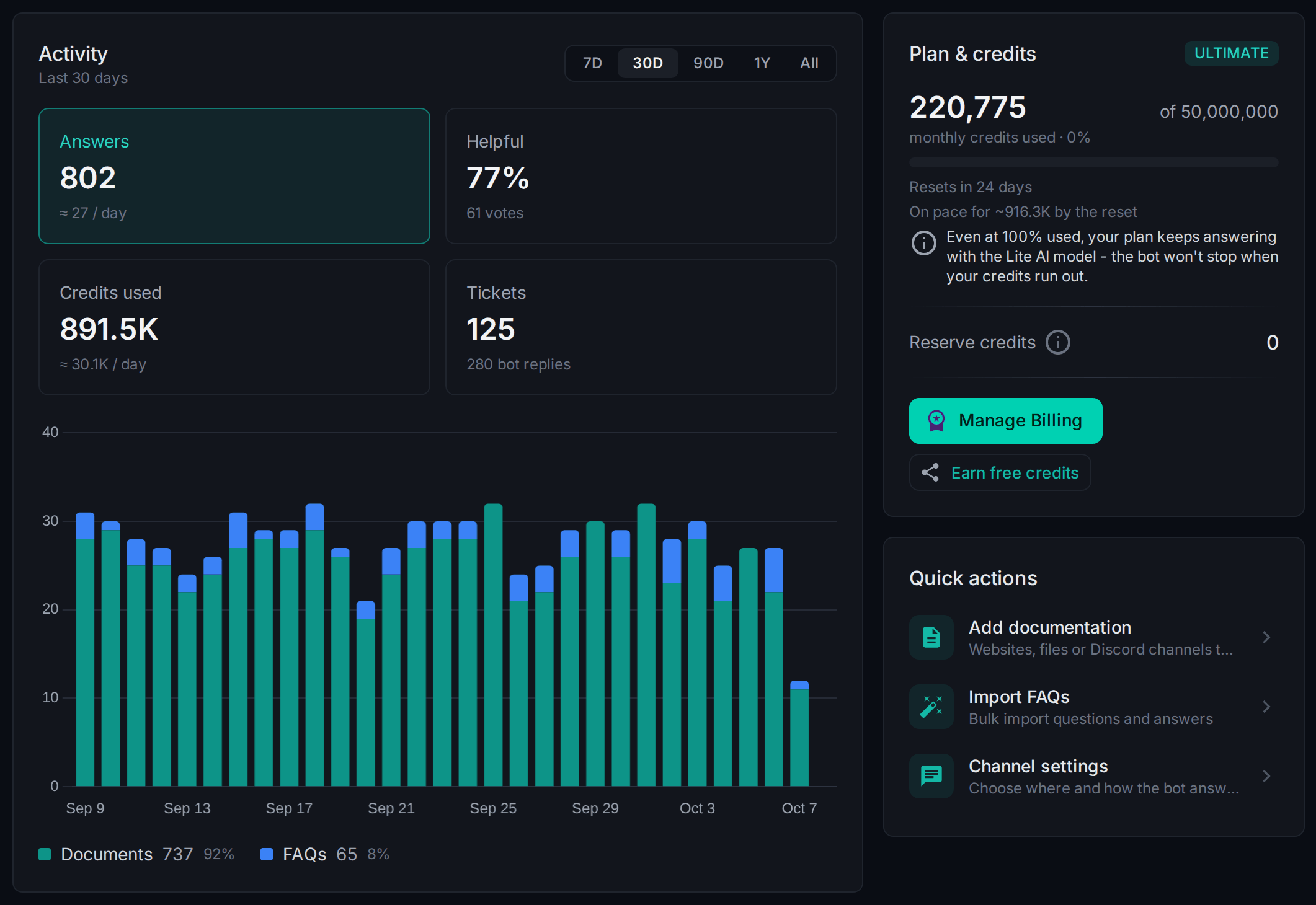Click 'On pace for ~916.3K by the reset'

pyautogui.click(x=1023, y=212)
